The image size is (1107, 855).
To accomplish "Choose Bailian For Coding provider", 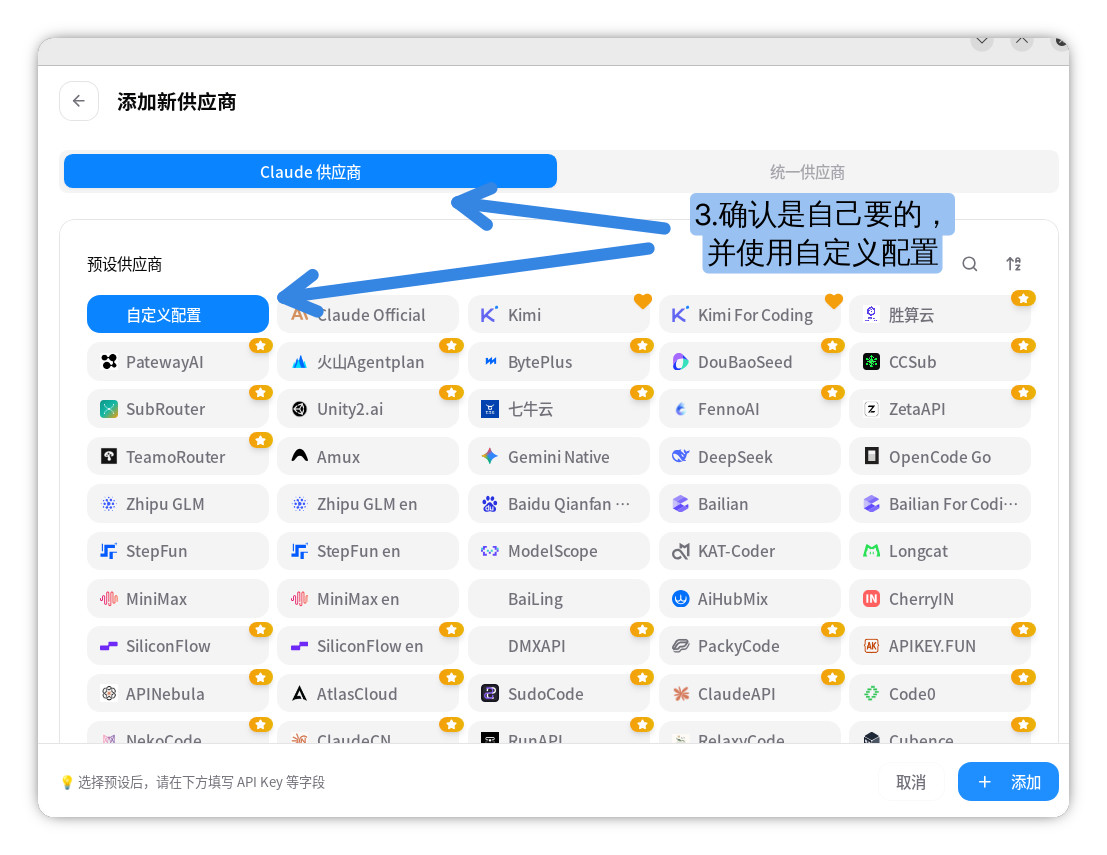I will 940,503.
